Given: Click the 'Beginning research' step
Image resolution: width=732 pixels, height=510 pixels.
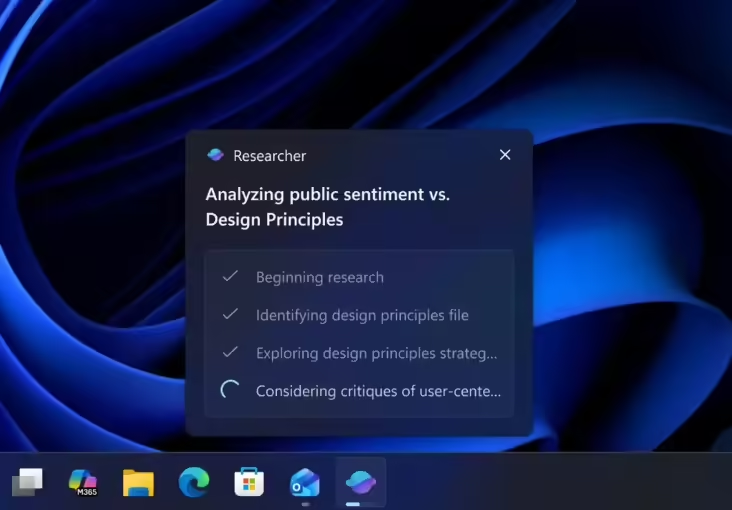Looking at the screenshot, I should click(320, 277).
